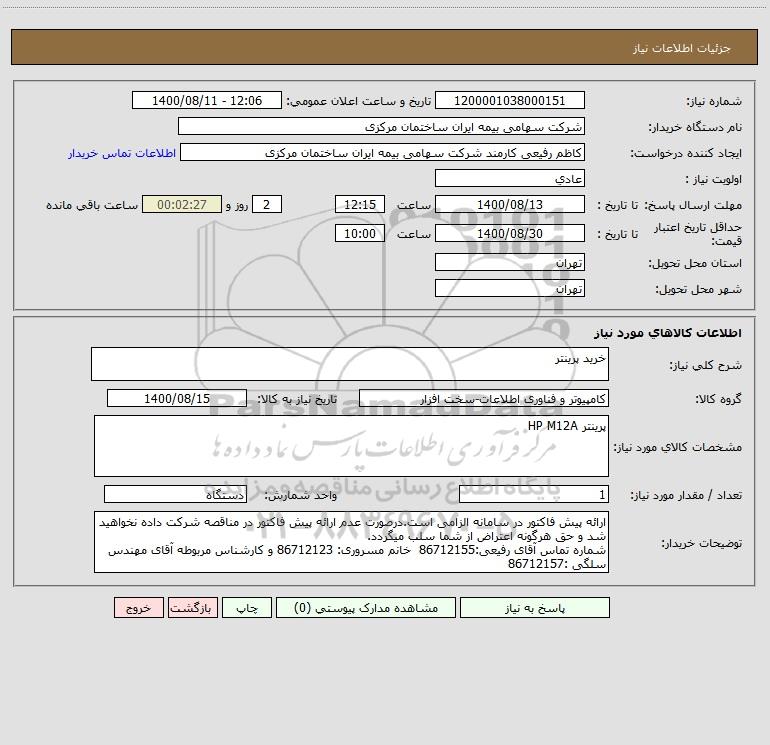The width and height of the screenshot is (770, 745).
Task: Click the حداقل تاریخ اعتبار قیمت label
Action: (698, 234)
